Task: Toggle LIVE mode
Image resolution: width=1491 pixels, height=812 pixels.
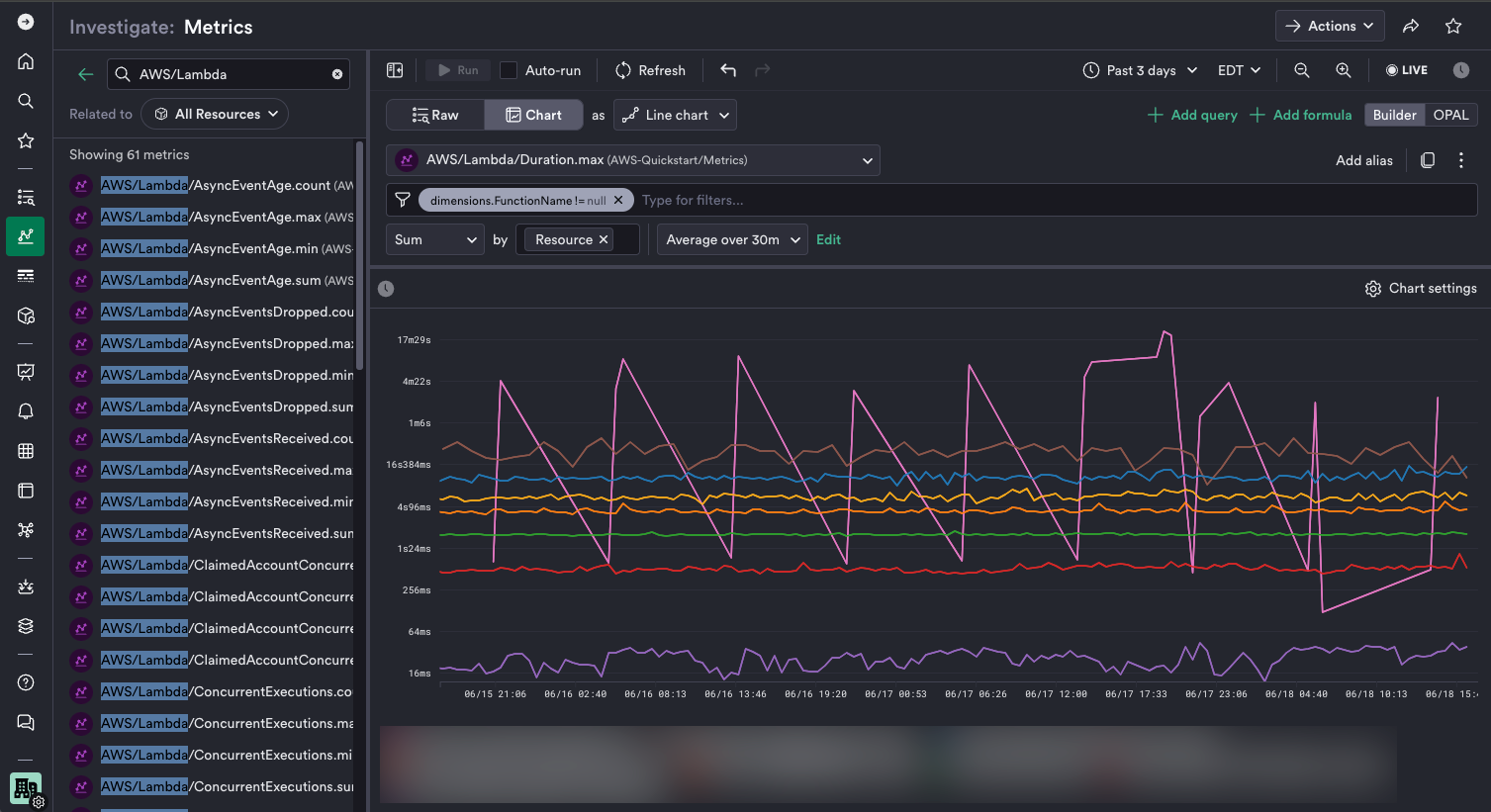Action: 1407,70
